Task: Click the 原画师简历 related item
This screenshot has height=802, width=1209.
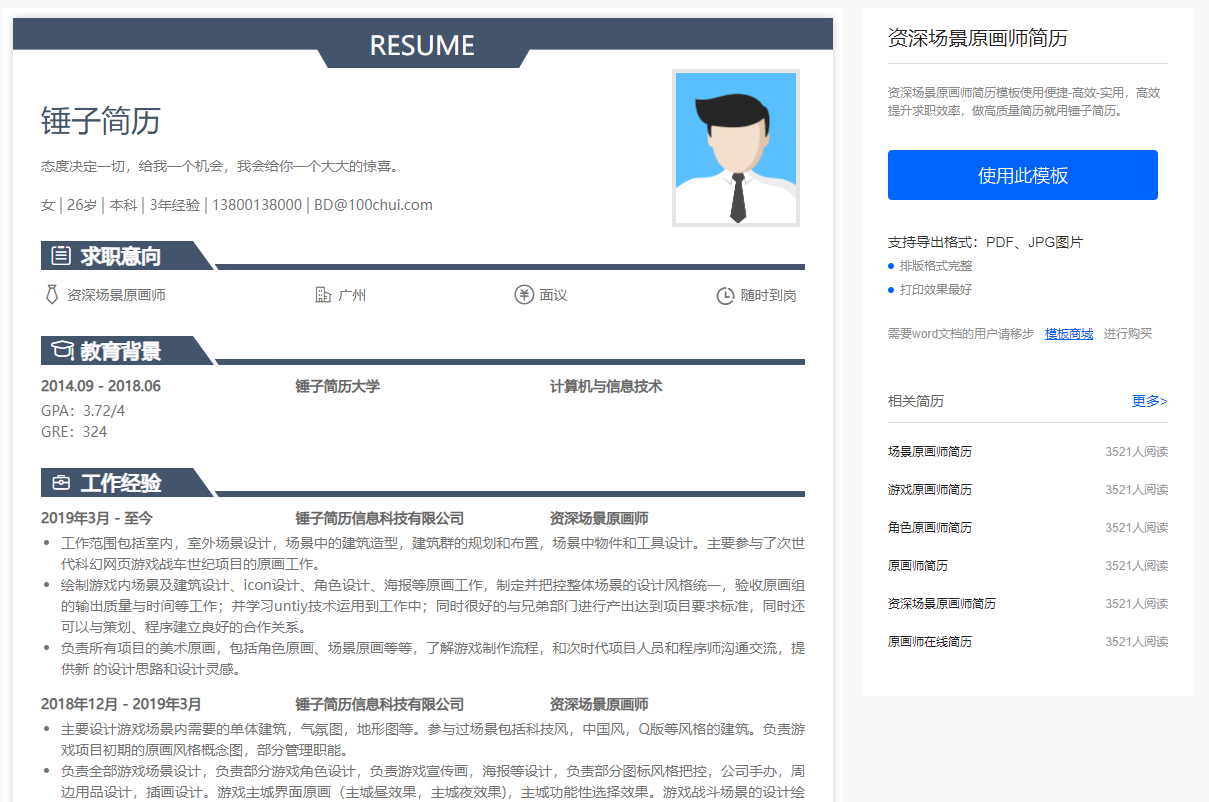Action: (x=917, y=565)
